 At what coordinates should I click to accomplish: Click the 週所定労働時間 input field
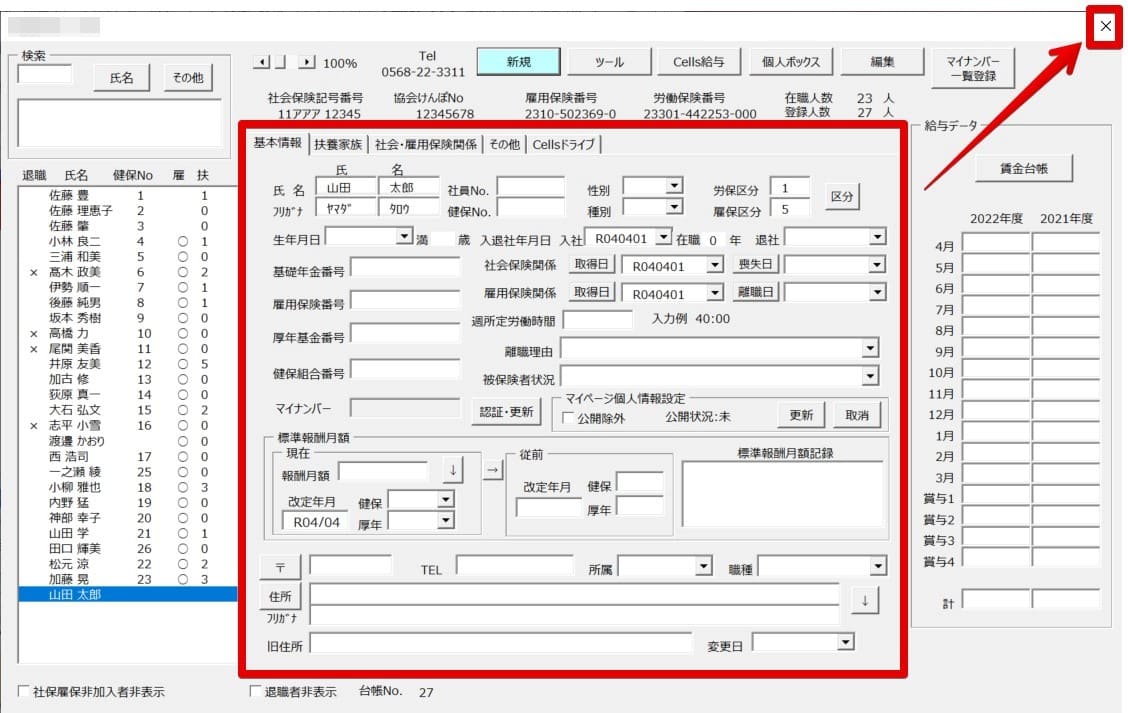click(x=597, y=319)
